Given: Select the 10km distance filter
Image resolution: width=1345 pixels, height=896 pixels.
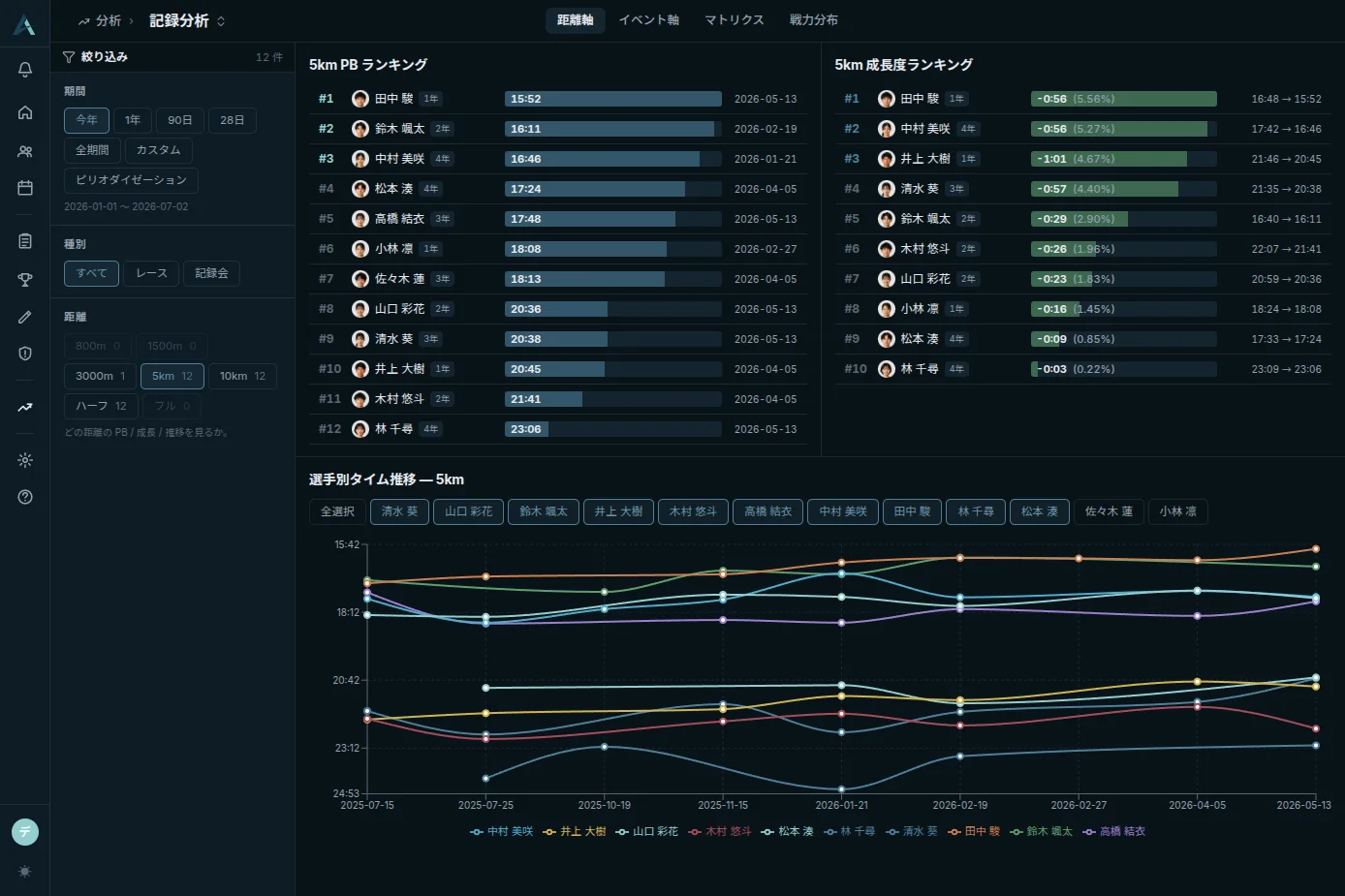Looking at the screenshot, I should point(242,376).
